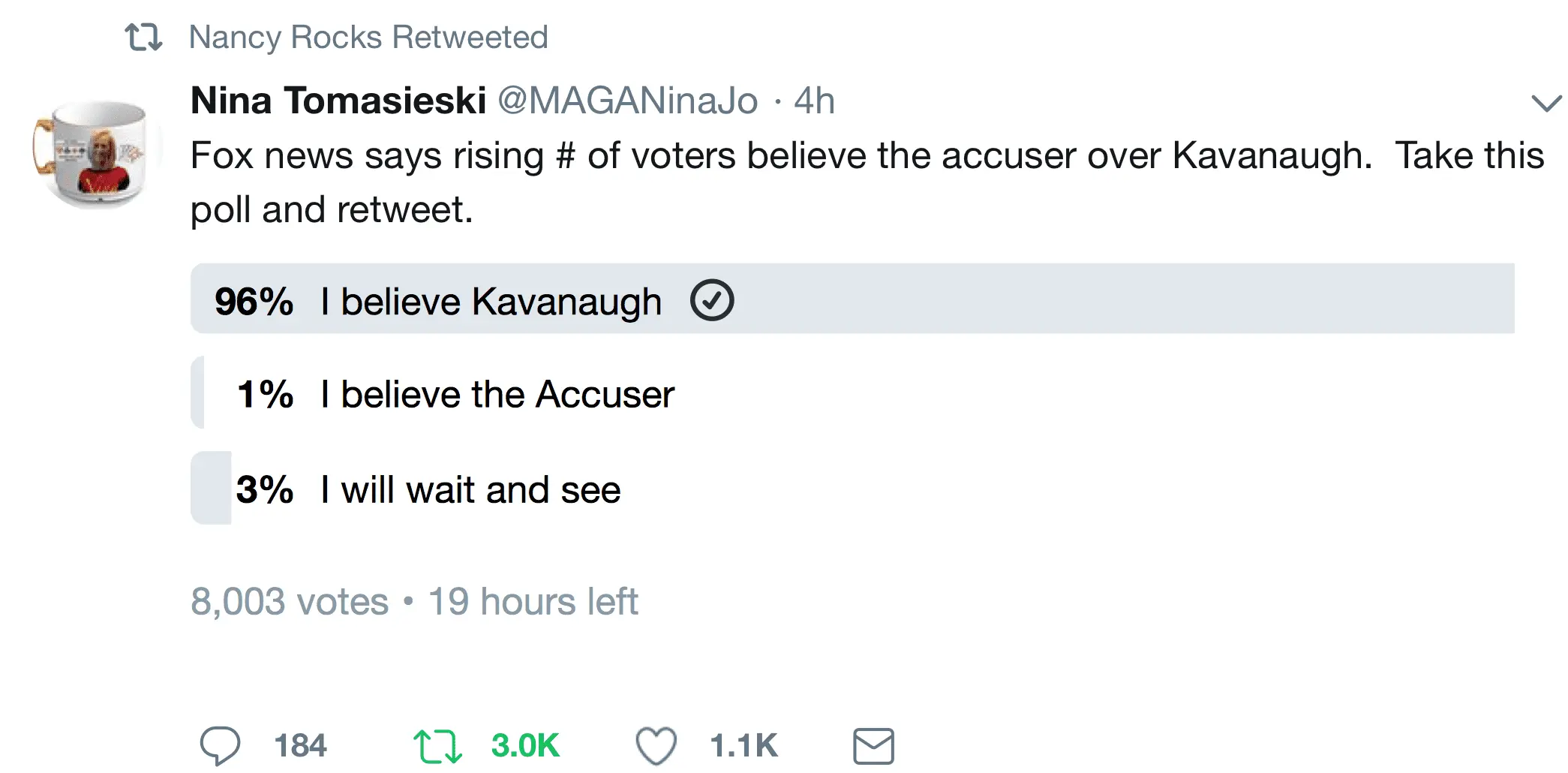Select the 'I believe the Accuser' option
The width and height of the screenshot is (1568, 773).
[x=497, y=395]
